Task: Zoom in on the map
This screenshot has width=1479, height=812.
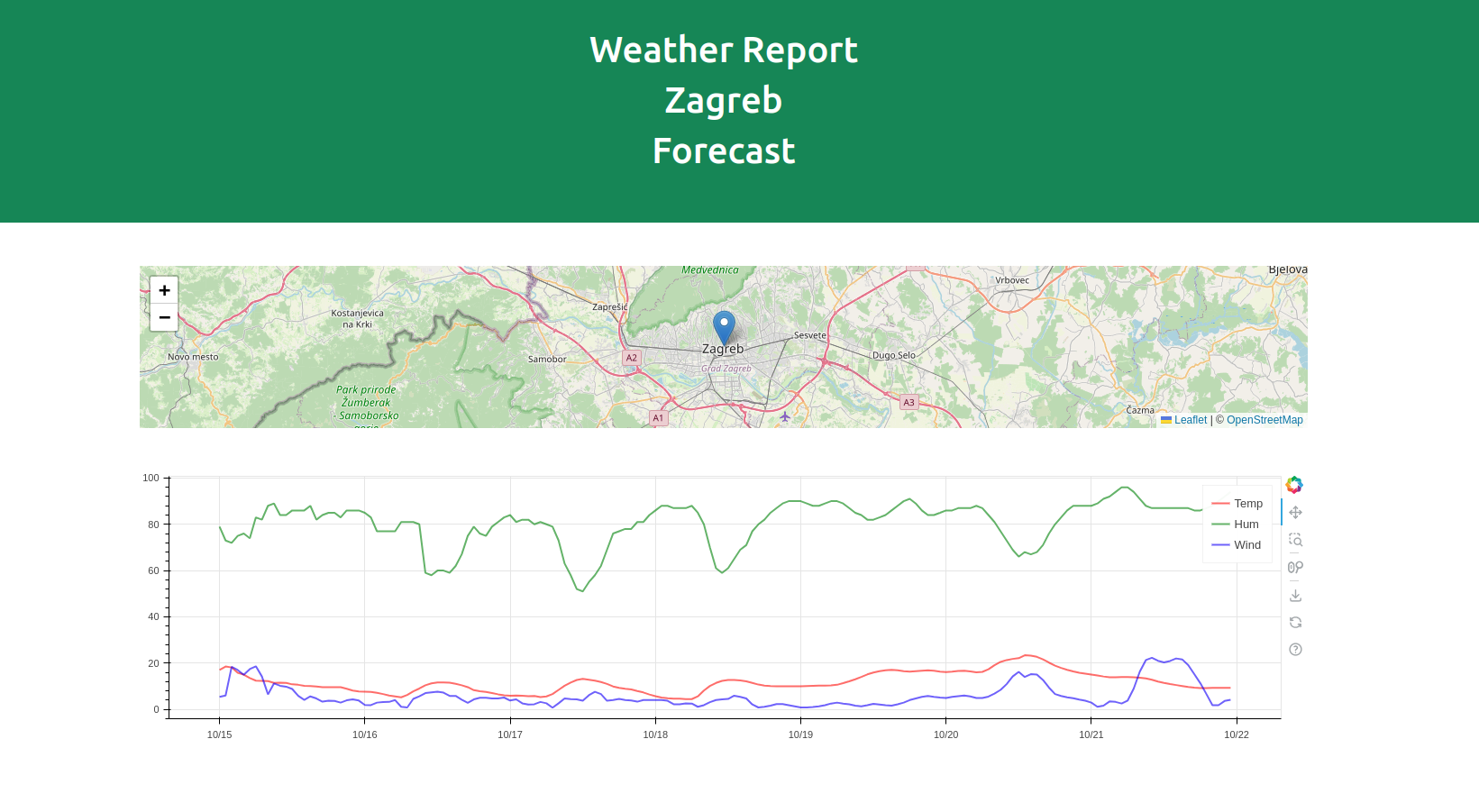Action: 164,290
